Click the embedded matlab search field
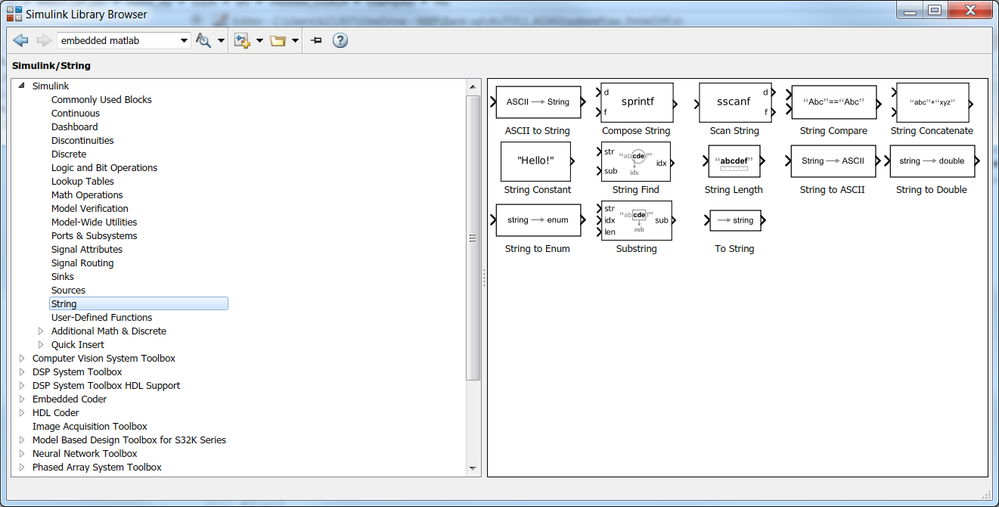The width and height of the screenshot is (999, 507). 118,41
